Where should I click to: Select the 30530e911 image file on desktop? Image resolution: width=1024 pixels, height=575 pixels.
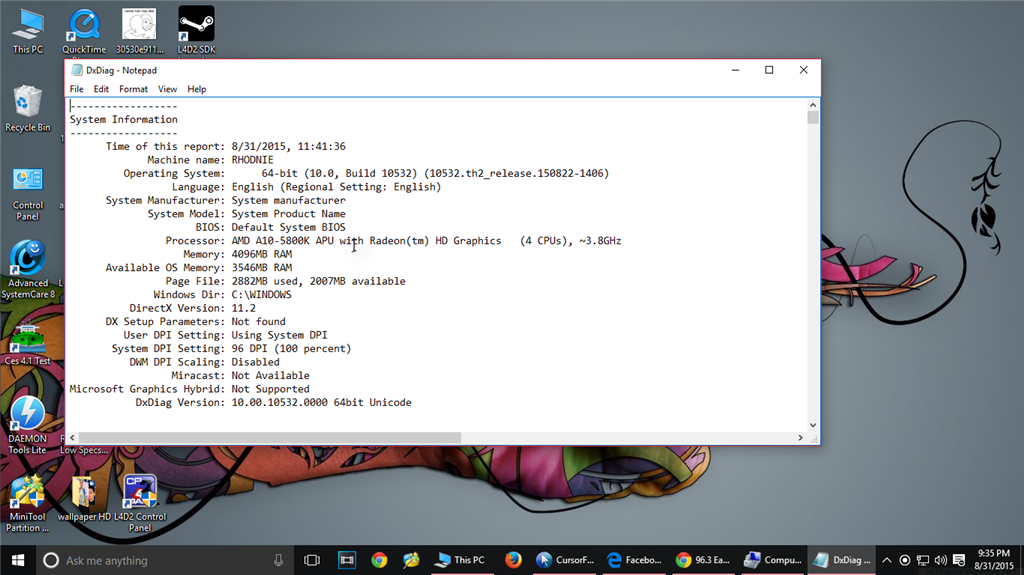point(139,31)
